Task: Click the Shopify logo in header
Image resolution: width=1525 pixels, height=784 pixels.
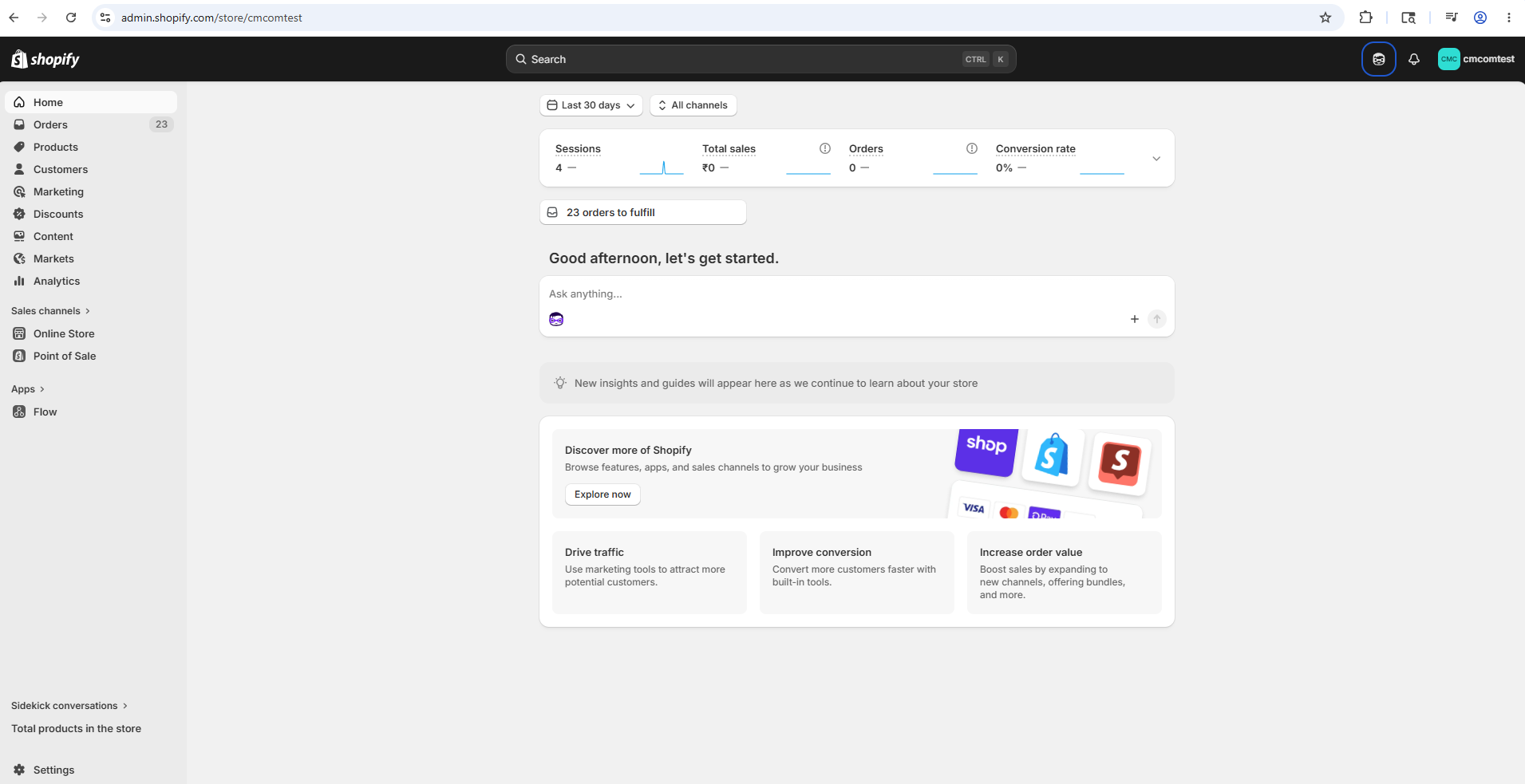Action: (x=45, y=59)
